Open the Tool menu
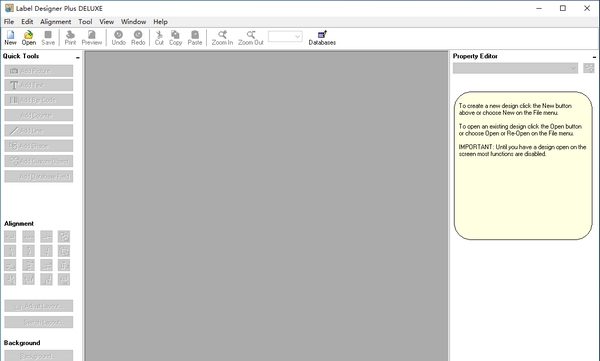Viewport: 600px width, 361px height. click(85, 22)
